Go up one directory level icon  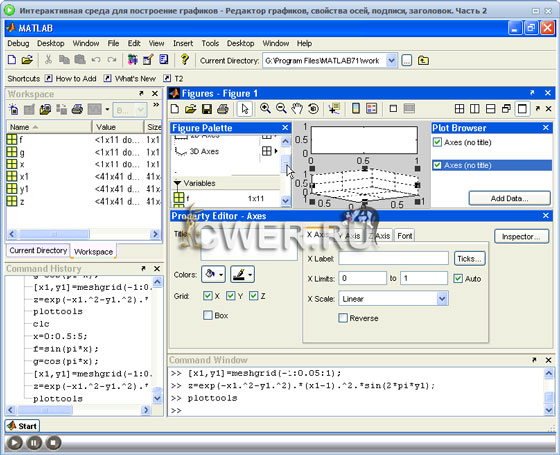[x=423, y=60]
